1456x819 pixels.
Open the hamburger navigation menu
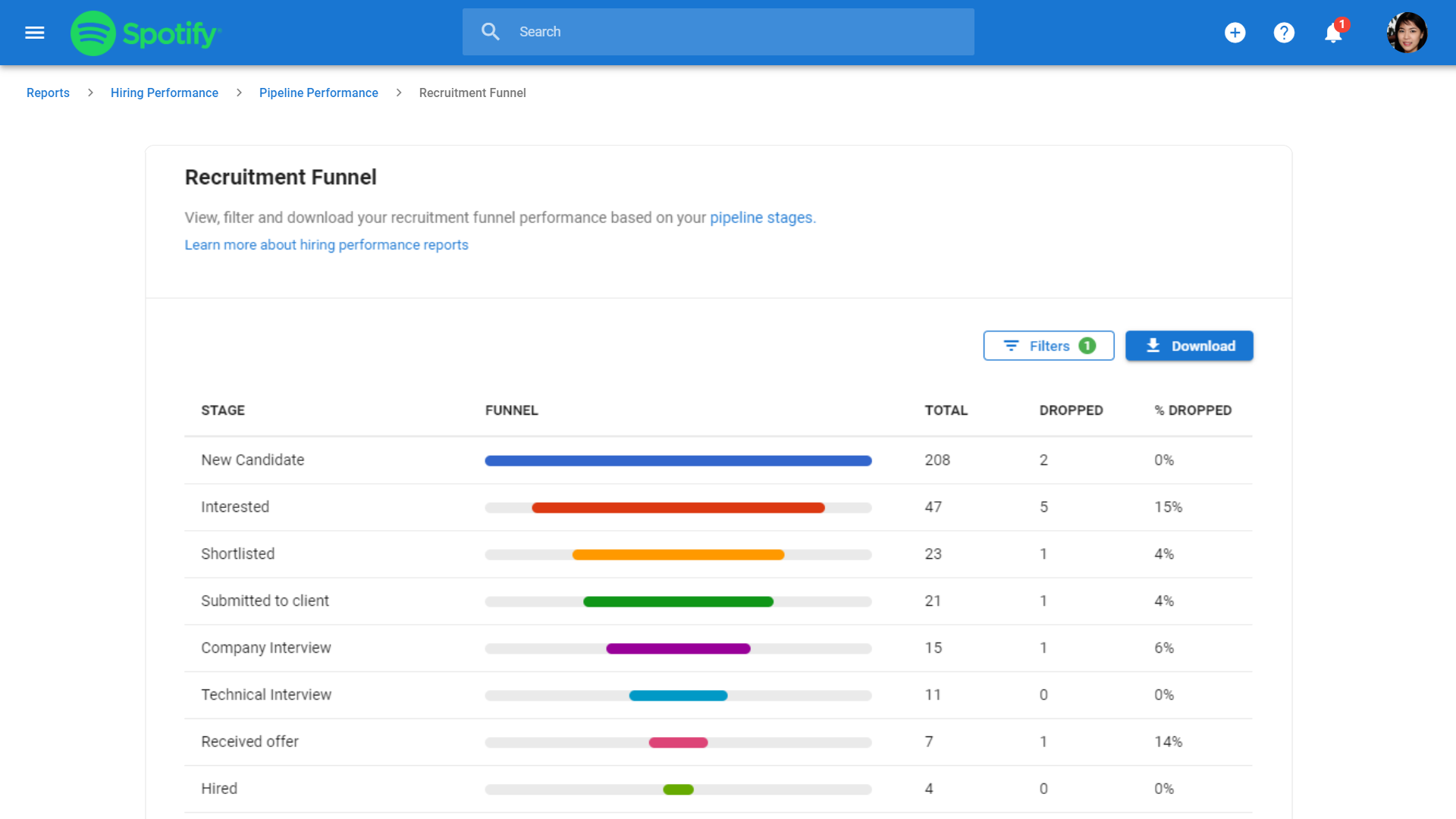(x=35, y=33)
